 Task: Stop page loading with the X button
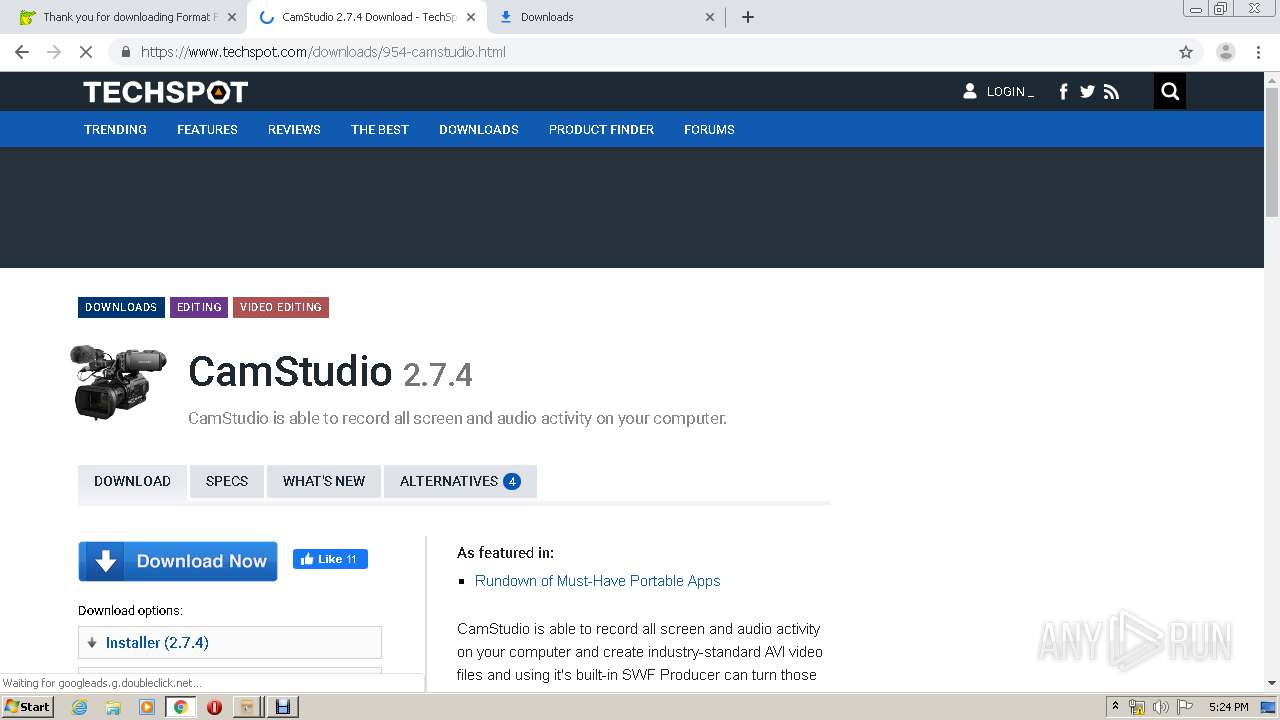86,52
